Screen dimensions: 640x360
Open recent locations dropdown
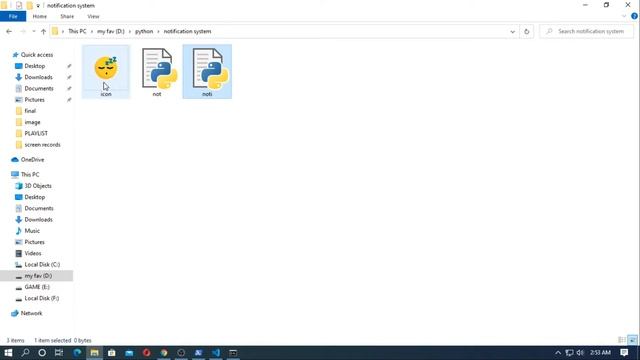[33, 31]
